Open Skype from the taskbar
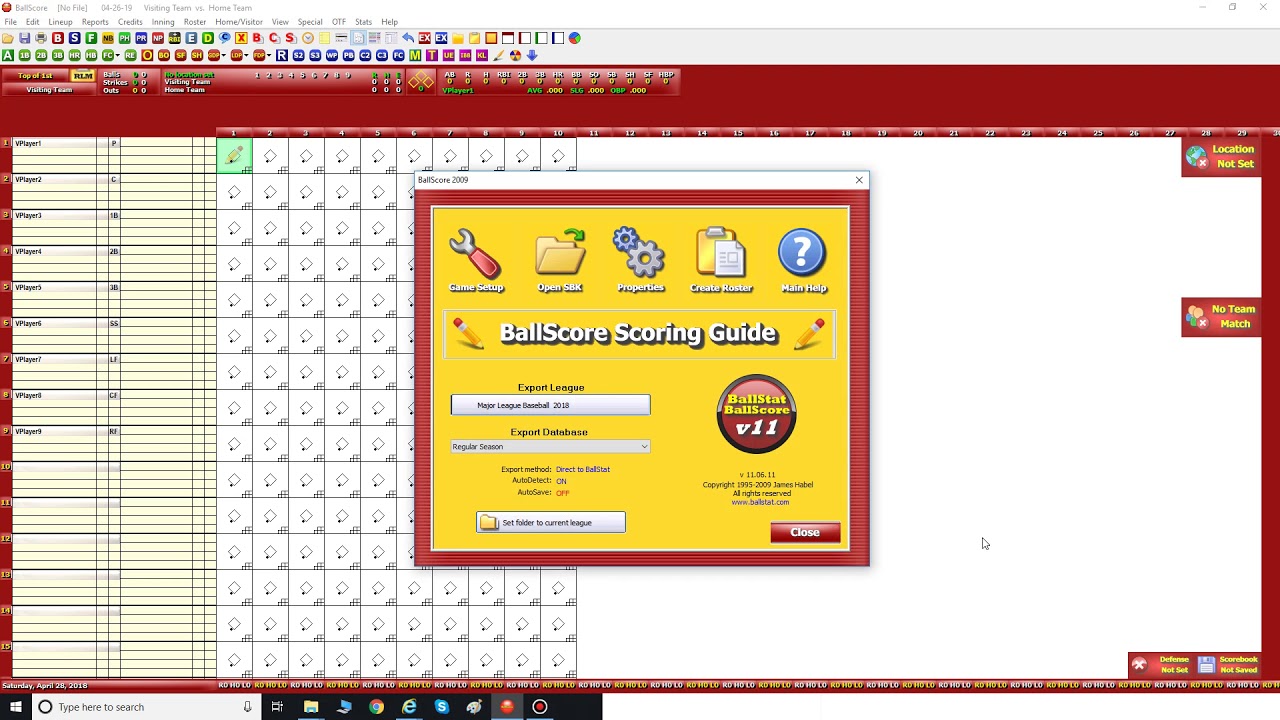Image resolution: width=1280 pixels, height=720 pixels. (x=442, y=707)
